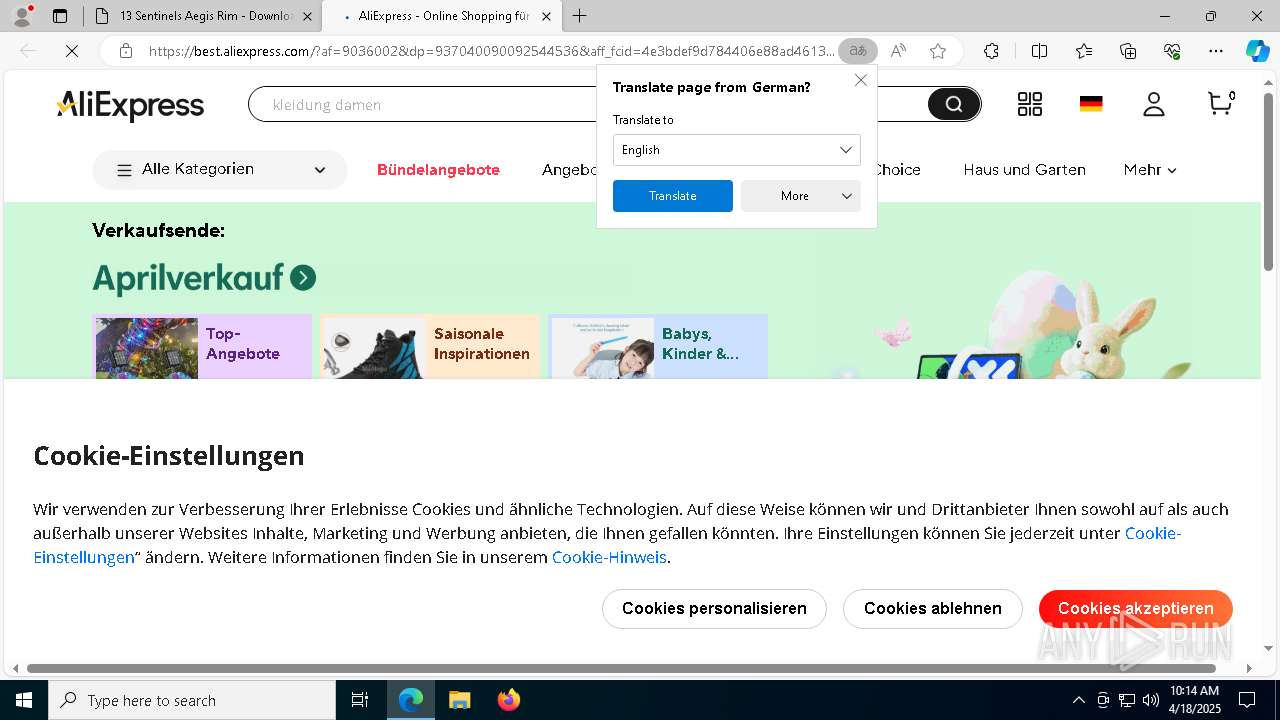Open the shopping cart icon
1280x720 pixels.
coord(1221,103)
